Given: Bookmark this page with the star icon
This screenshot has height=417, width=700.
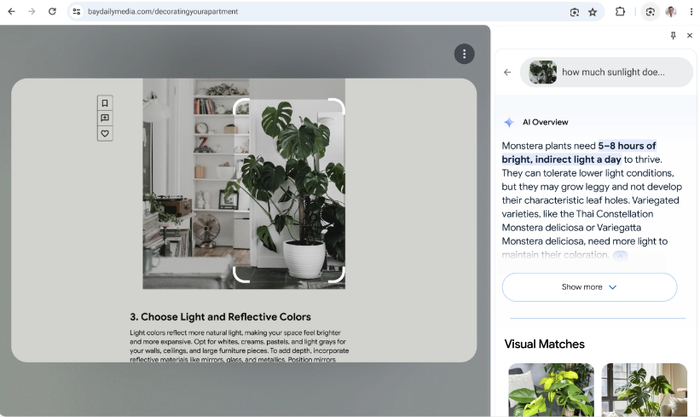Looking at the screenshot, I should click(x=592, y=12).
